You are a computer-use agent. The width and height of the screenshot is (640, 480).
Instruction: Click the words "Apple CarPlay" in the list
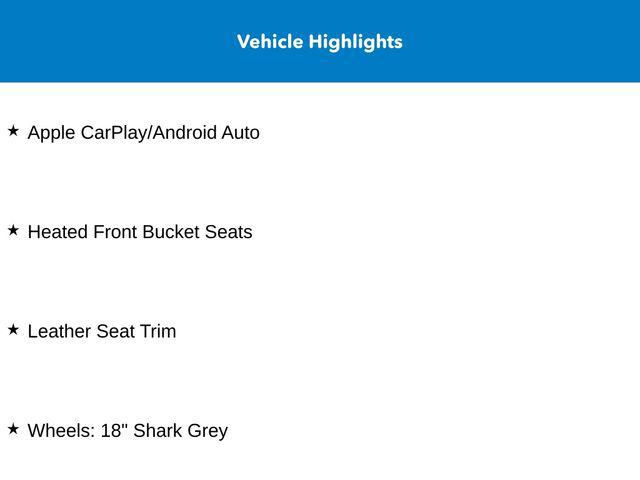click(x=87, y=132)
